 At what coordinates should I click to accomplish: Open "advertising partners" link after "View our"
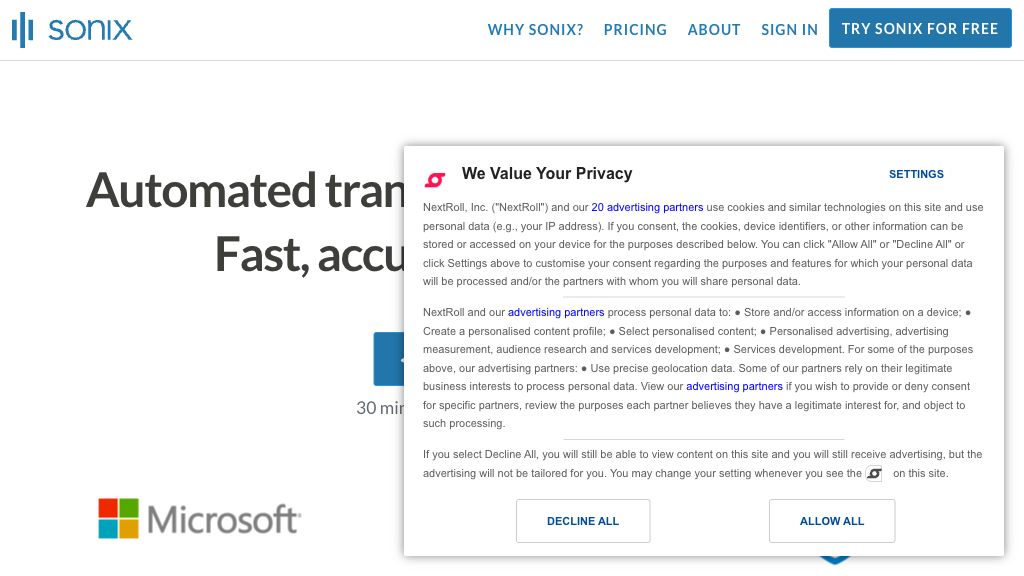(734, 386)
